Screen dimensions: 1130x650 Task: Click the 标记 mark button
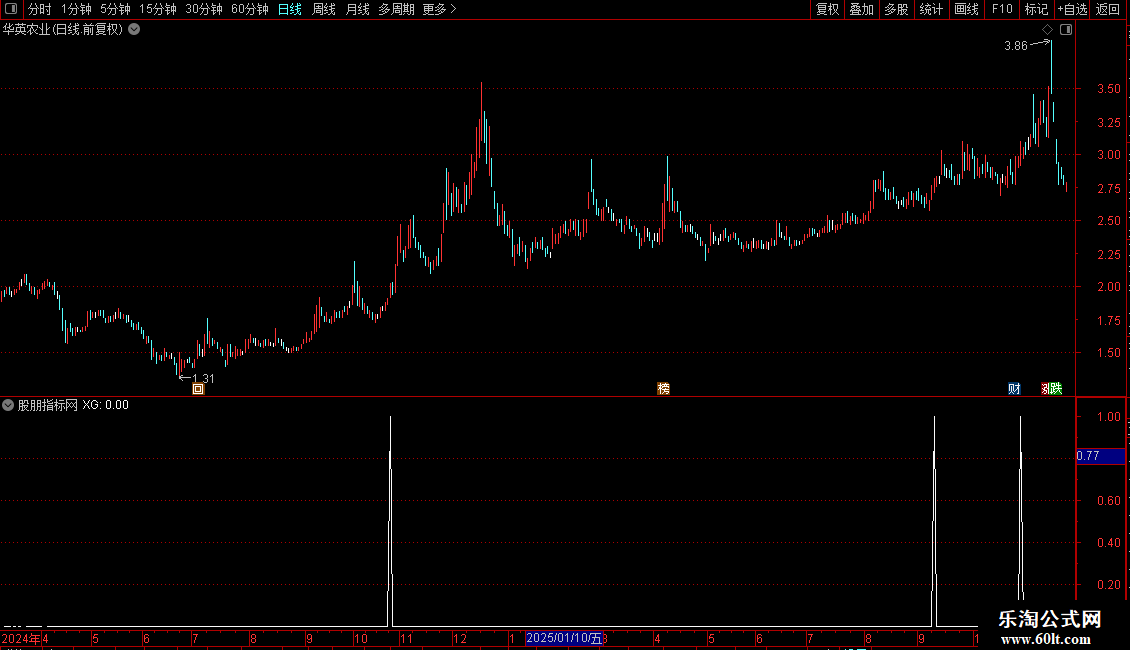[x=1036, y=9]
